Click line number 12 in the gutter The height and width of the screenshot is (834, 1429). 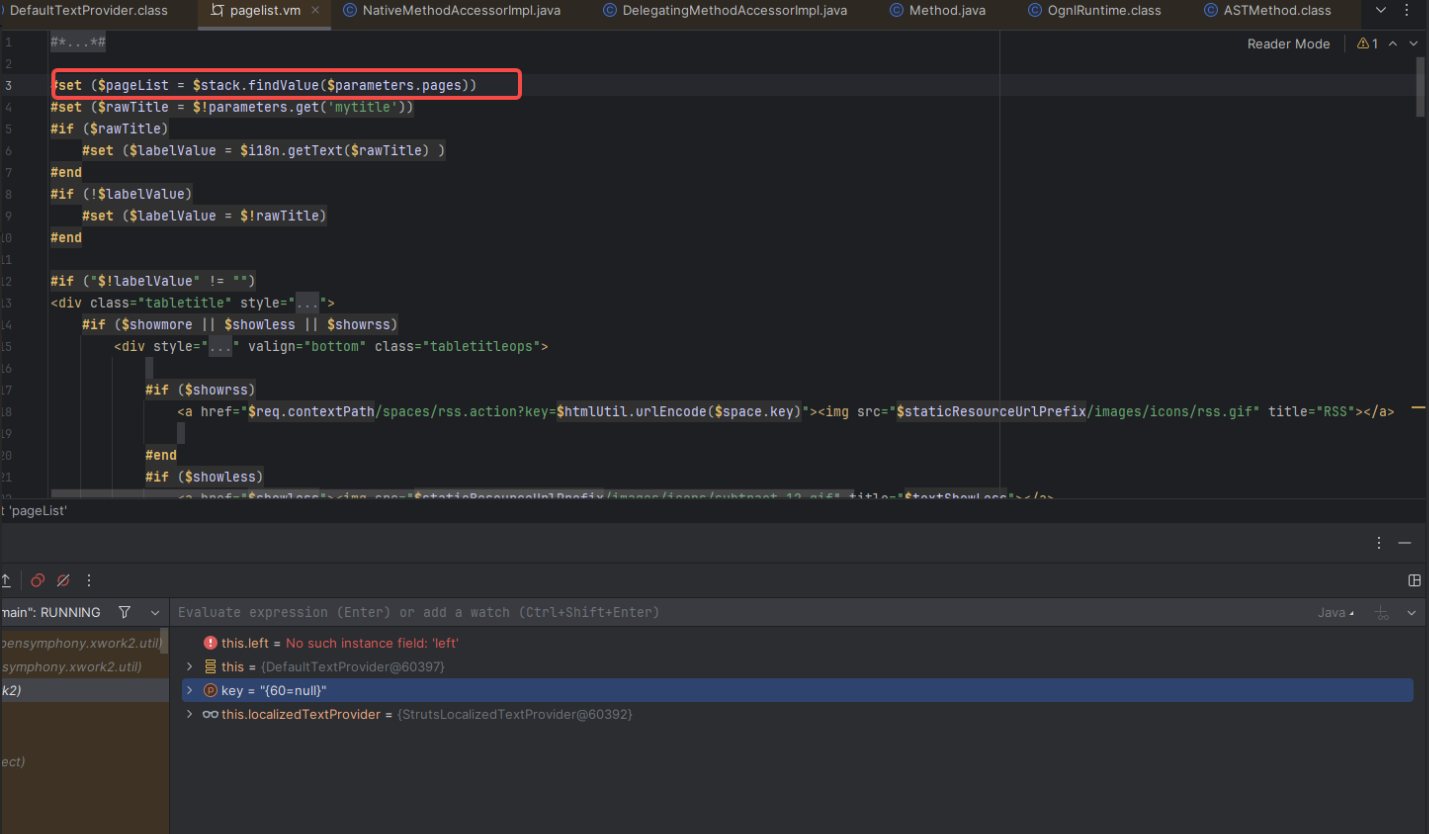6,281
